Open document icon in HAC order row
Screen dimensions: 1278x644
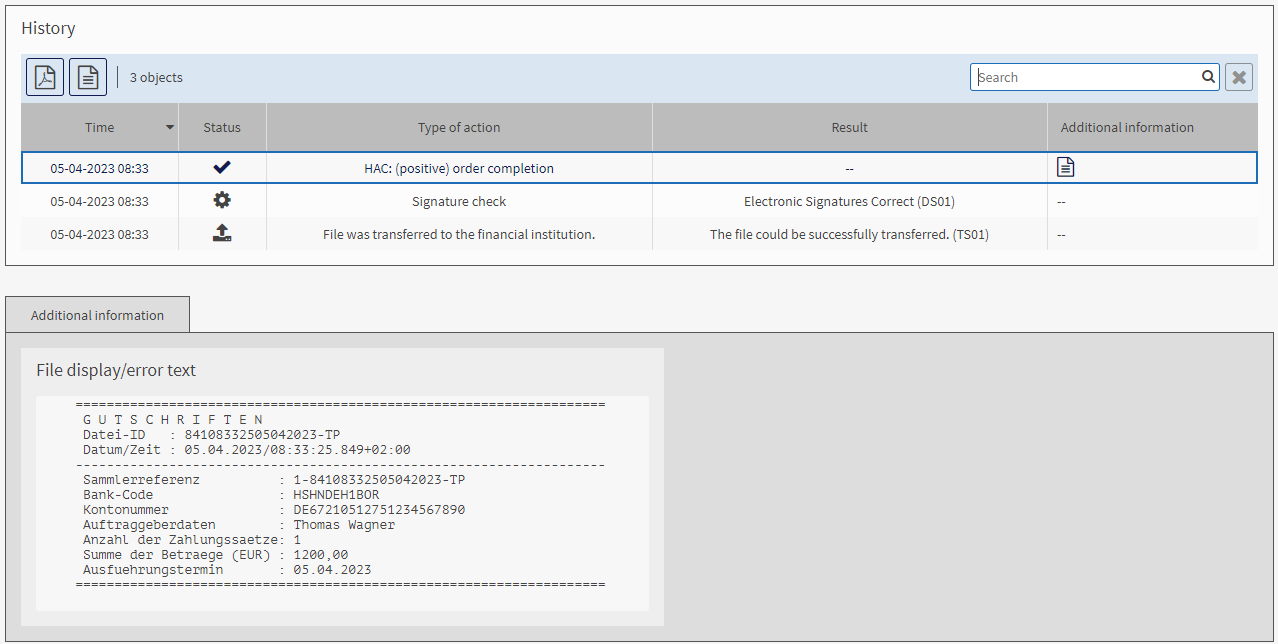click(x=1066, y=168)
